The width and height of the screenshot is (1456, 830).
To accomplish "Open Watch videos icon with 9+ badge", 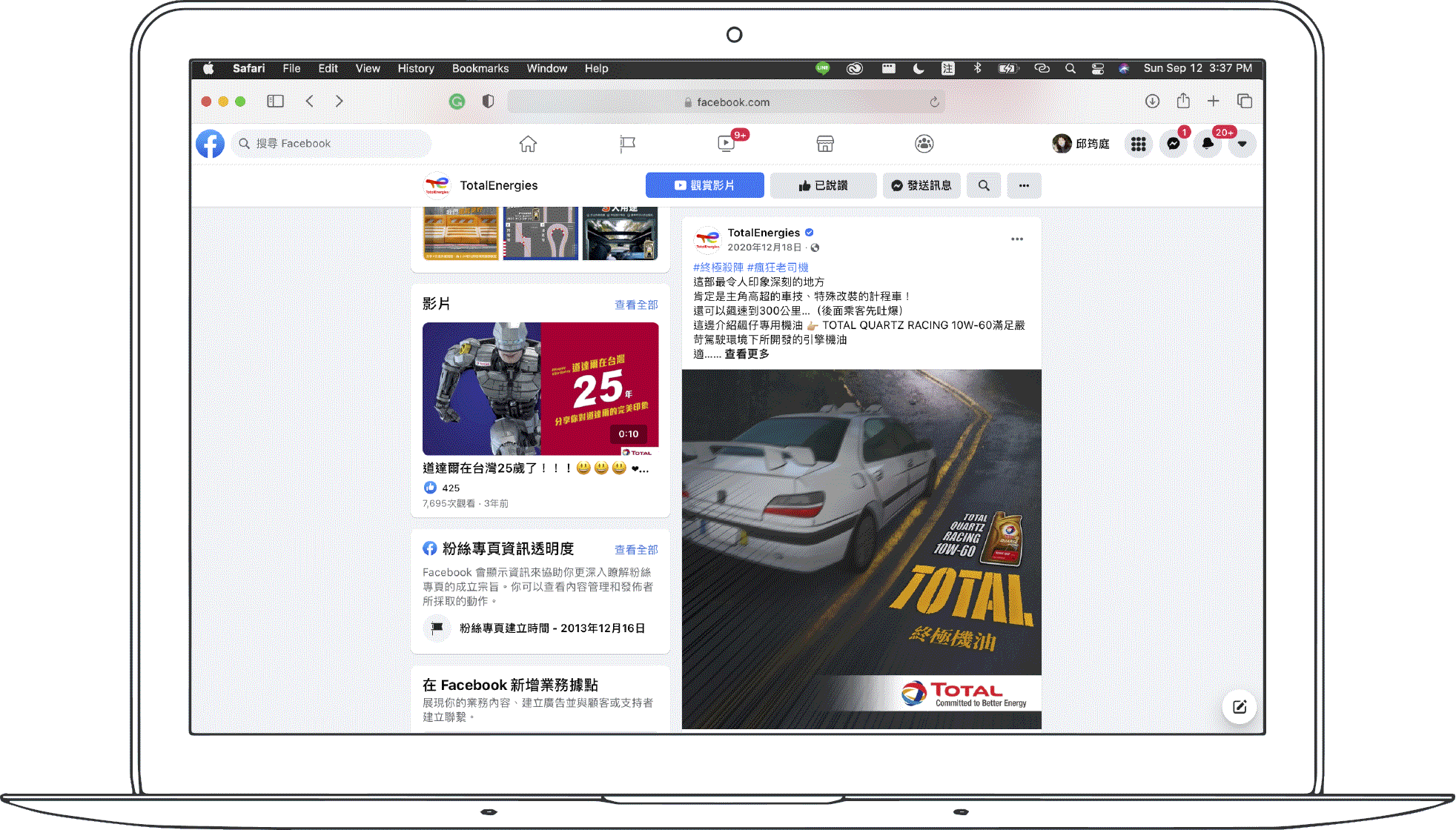I will [x=726, y=144].
